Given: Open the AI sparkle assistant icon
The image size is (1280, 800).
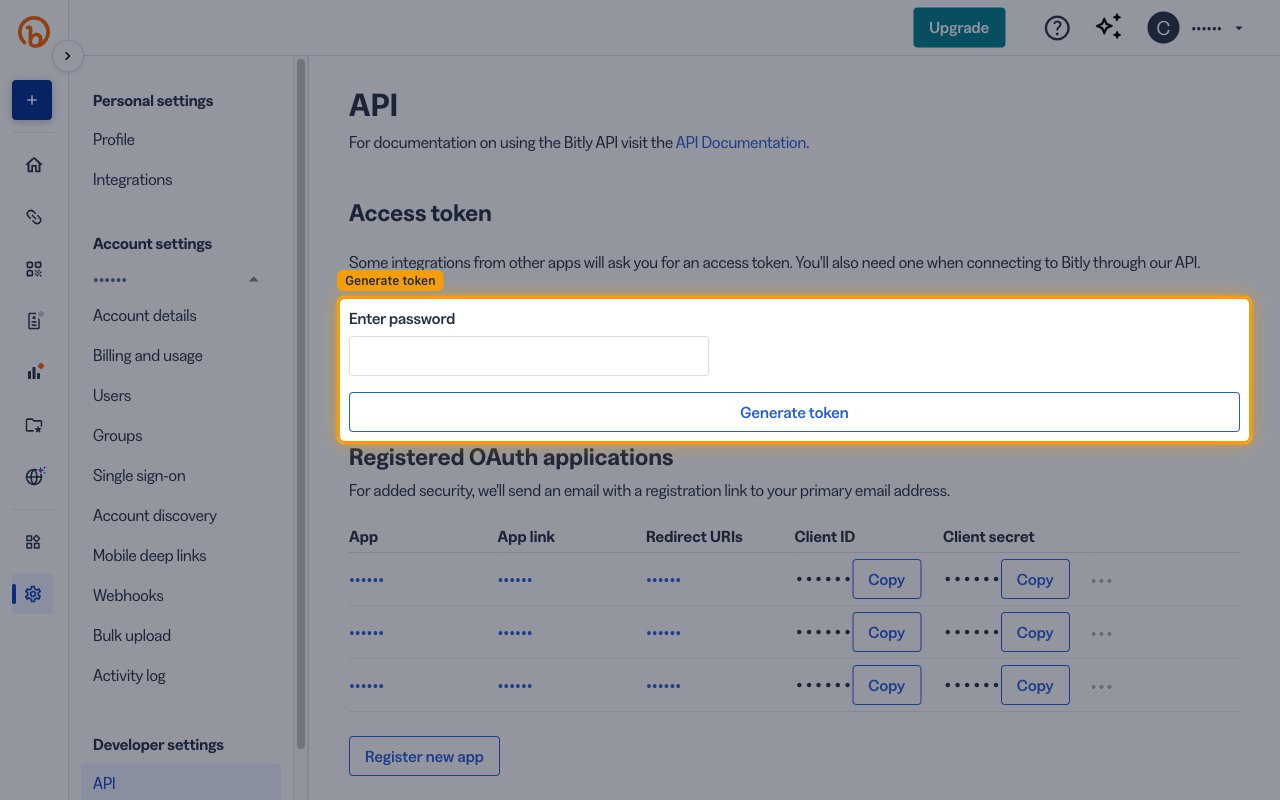Looking at the screenshot, I should pos(1109,28).
